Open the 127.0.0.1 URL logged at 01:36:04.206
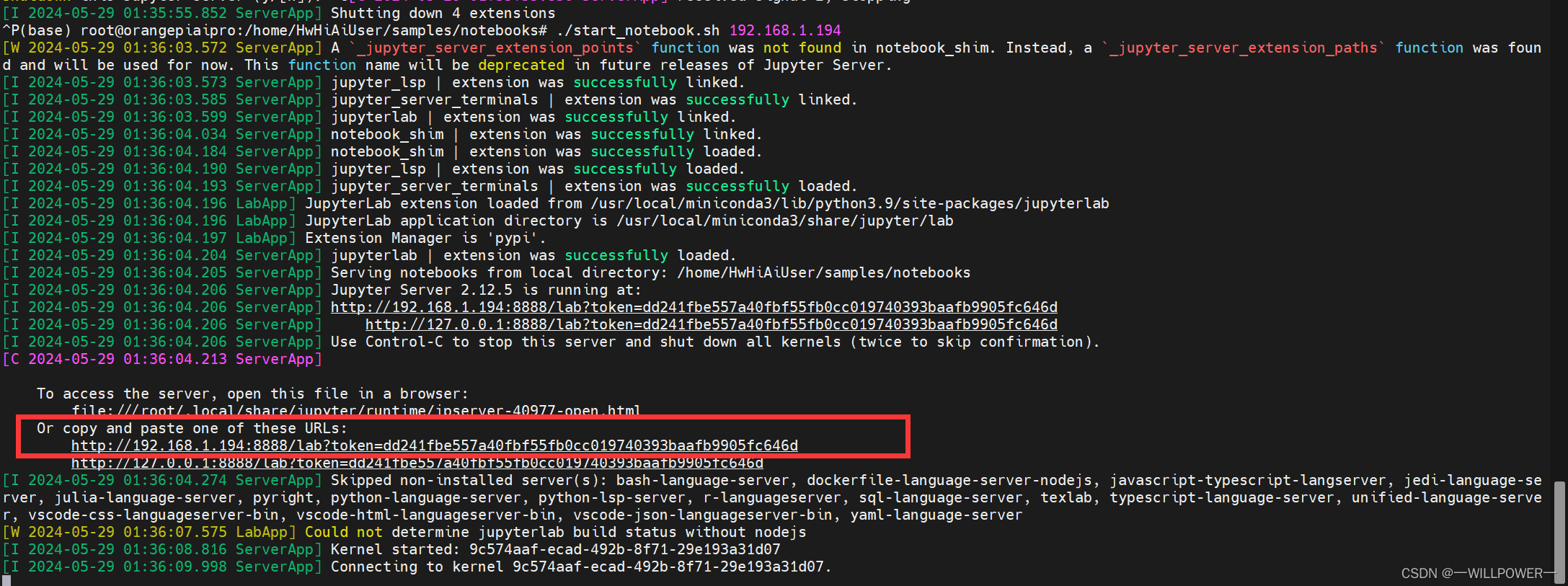1568x586 pixels. click(712, 324)
